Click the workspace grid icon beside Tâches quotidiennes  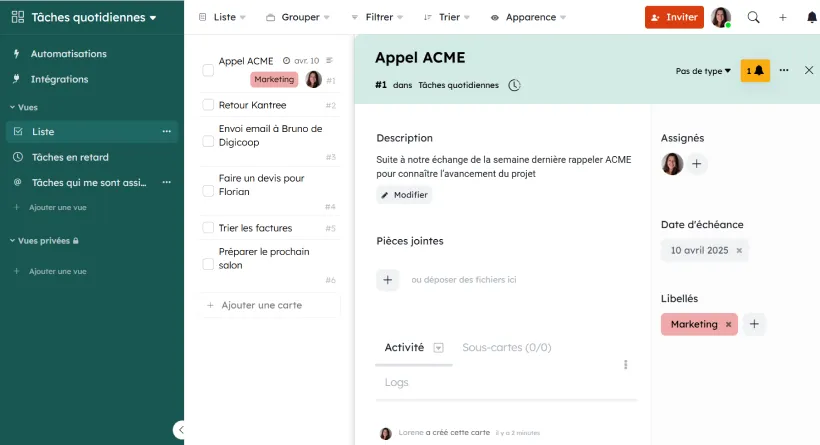[18, 17]
